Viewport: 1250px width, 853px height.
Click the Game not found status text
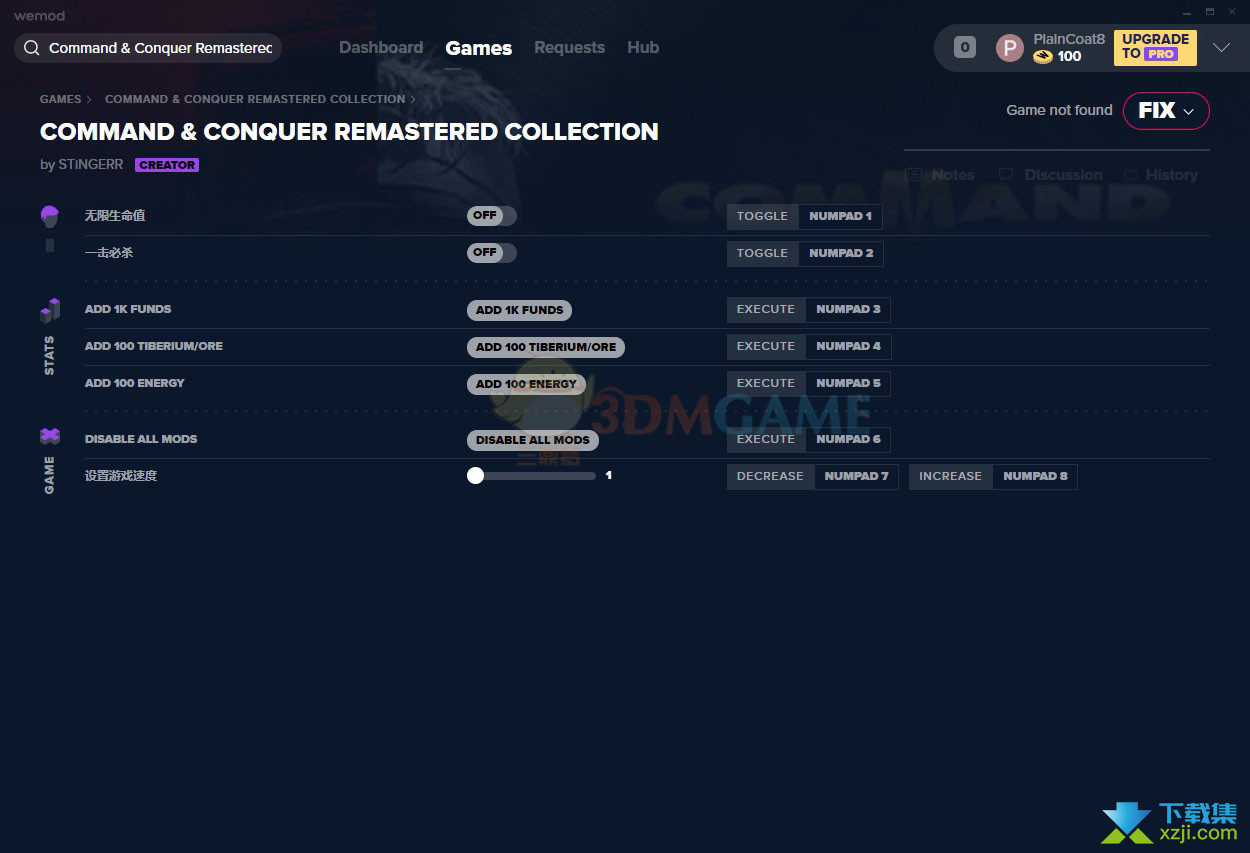[1059, 110]
